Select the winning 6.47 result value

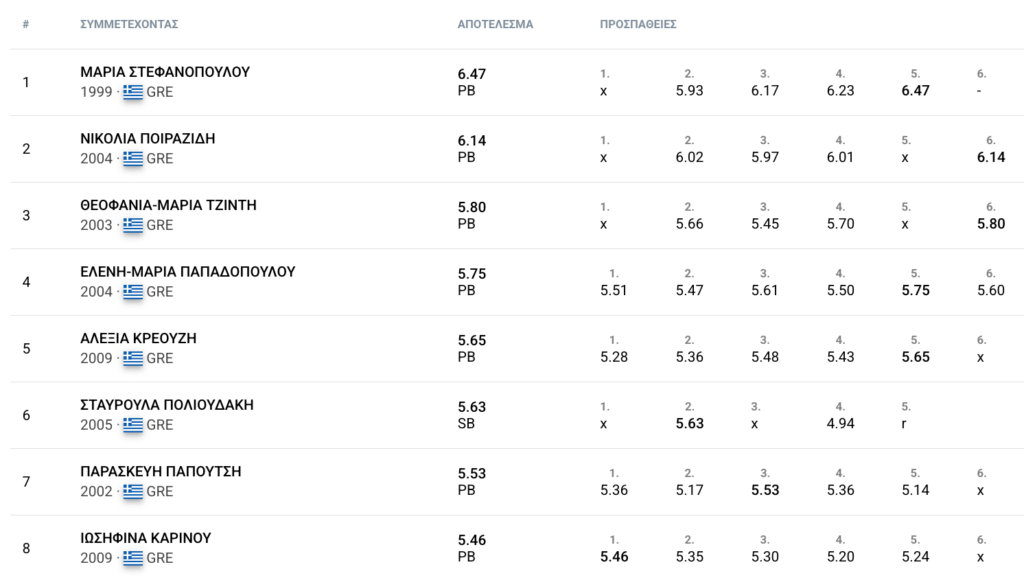click(471, 73)
